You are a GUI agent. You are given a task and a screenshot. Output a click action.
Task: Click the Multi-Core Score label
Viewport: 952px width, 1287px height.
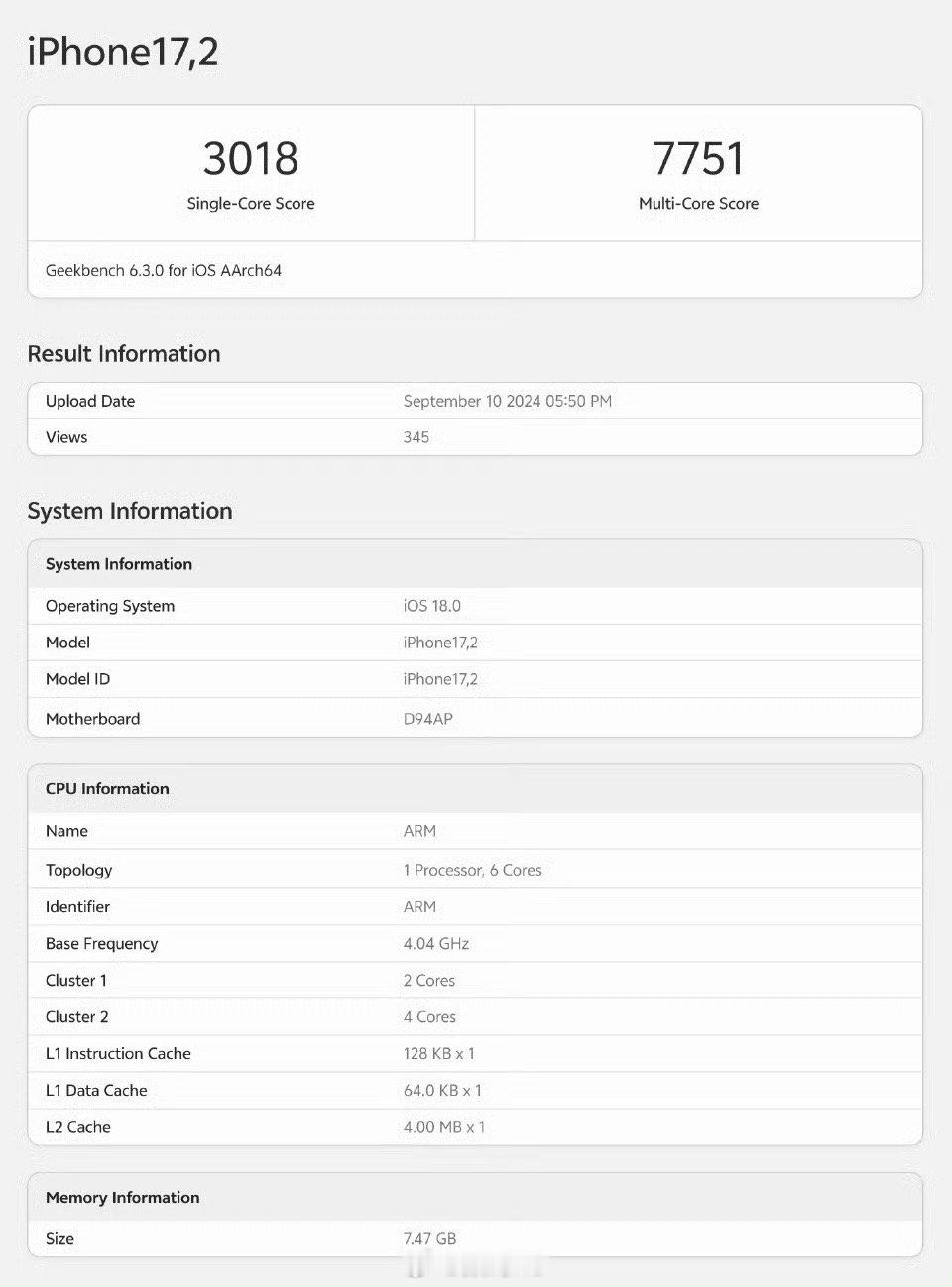tap(698, 204)
